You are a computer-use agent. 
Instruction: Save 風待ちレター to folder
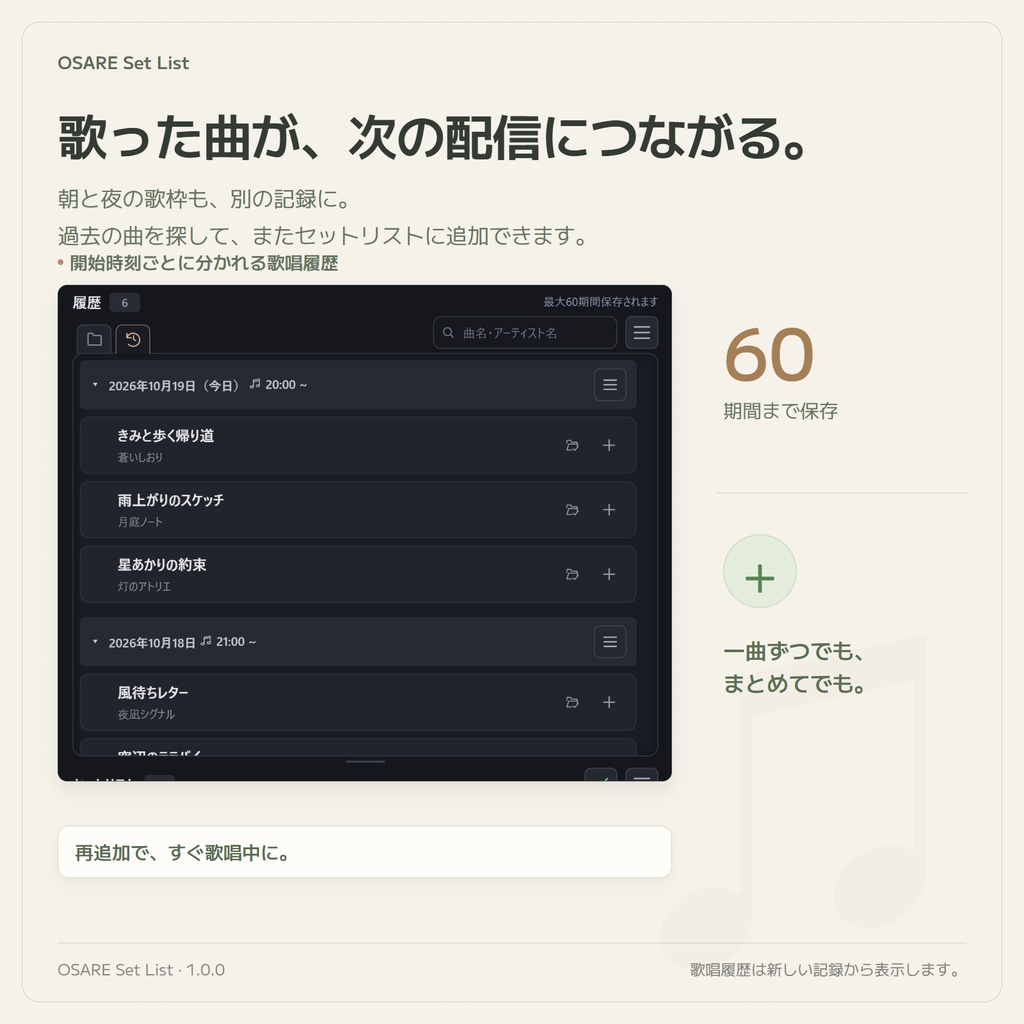pyautogui.click(x=572, y=702)
